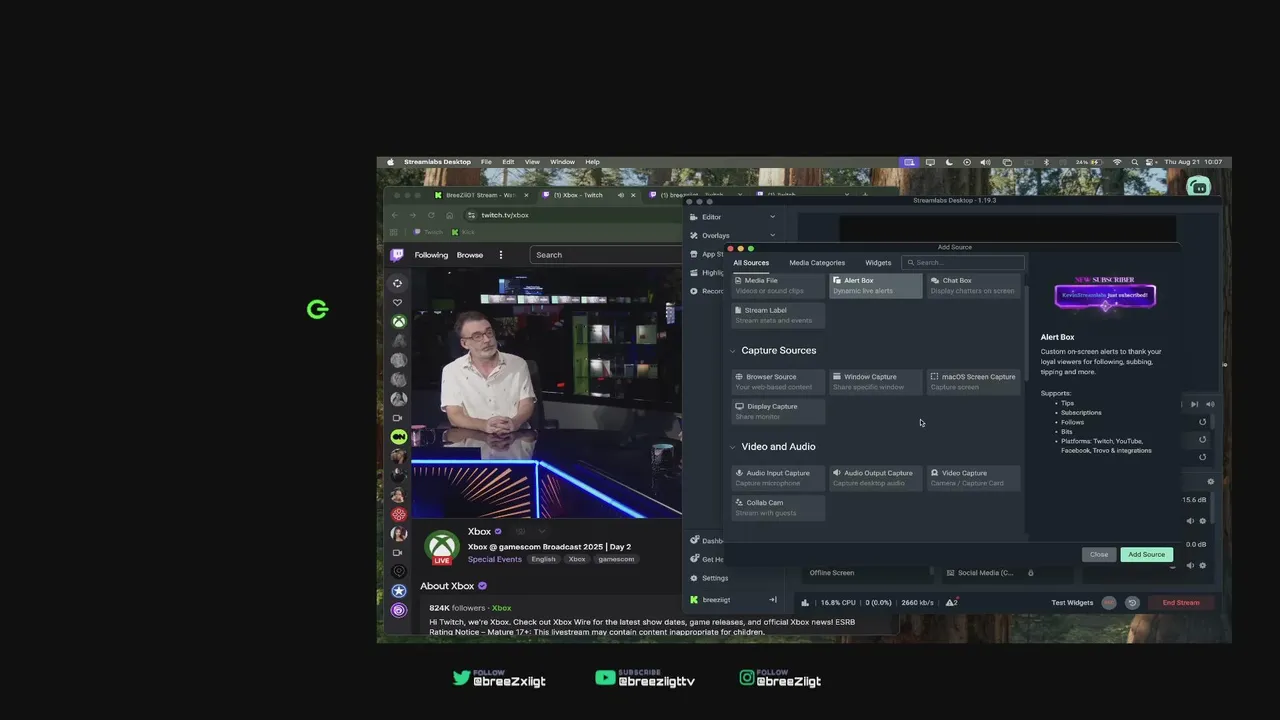This screenshot has width=1280, height=720.
Task: Select macOS Screen Capture source
Action: [x=973, y=381]
